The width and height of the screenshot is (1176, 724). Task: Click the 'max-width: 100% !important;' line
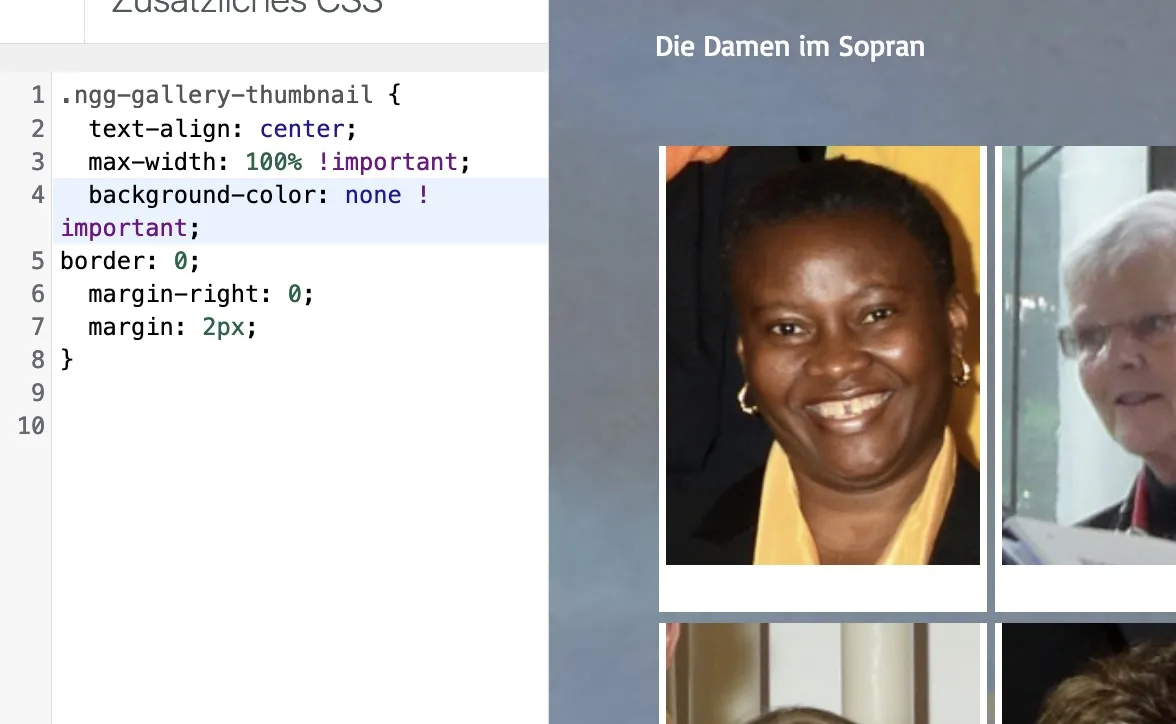click(279, 162)
